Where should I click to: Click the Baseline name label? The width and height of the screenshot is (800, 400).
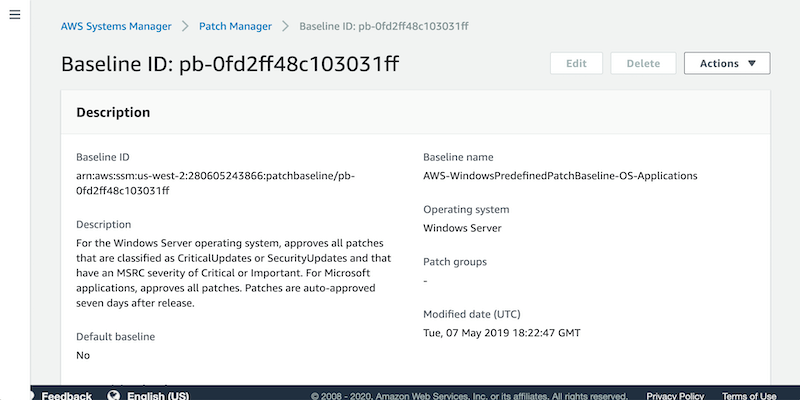(x=458, y=157)
